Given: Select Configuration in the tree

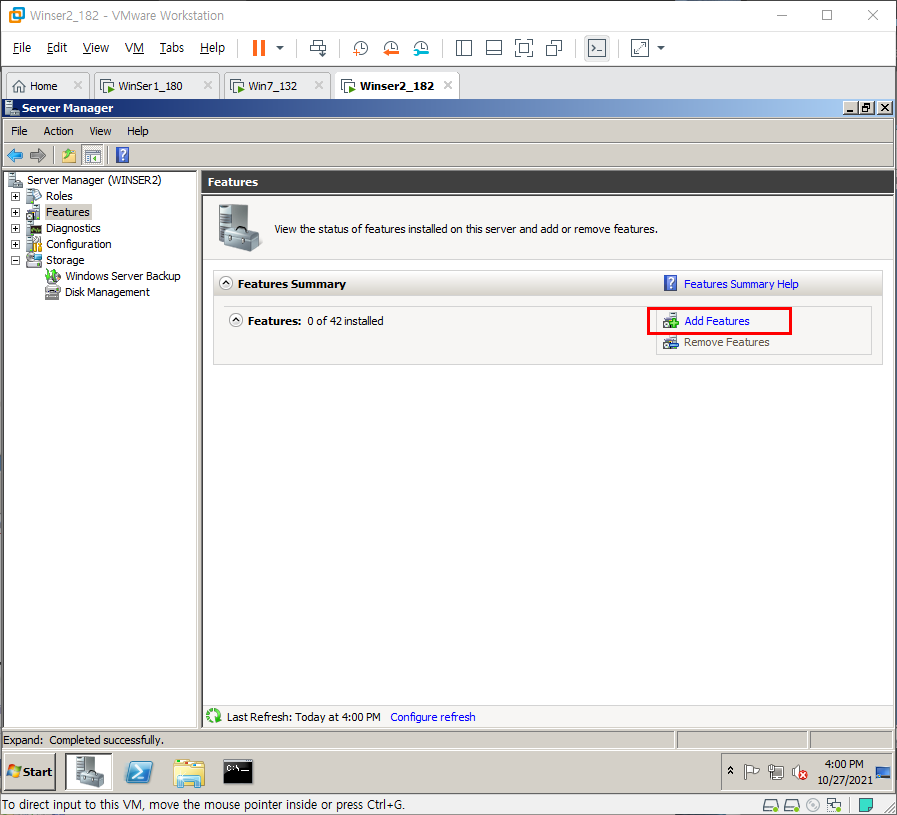Looking at the screenshot, I should [78, 244].
